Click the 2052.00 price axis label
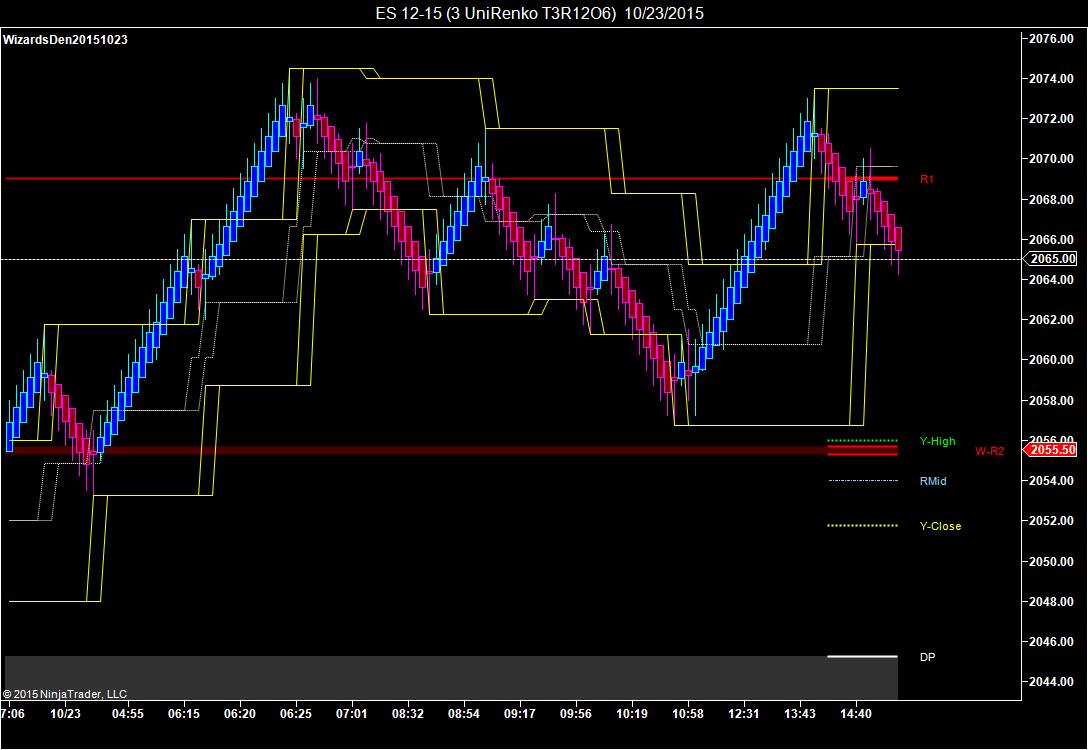 tap(1051, 521)
